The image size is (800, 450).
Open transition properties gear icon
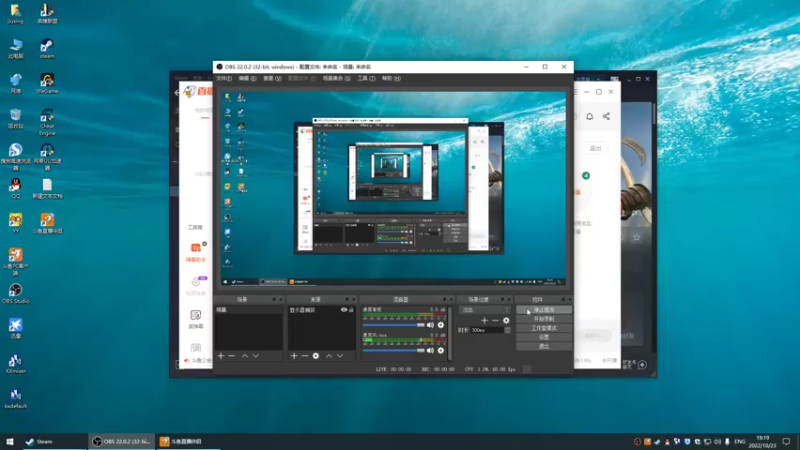click(506, 320)
